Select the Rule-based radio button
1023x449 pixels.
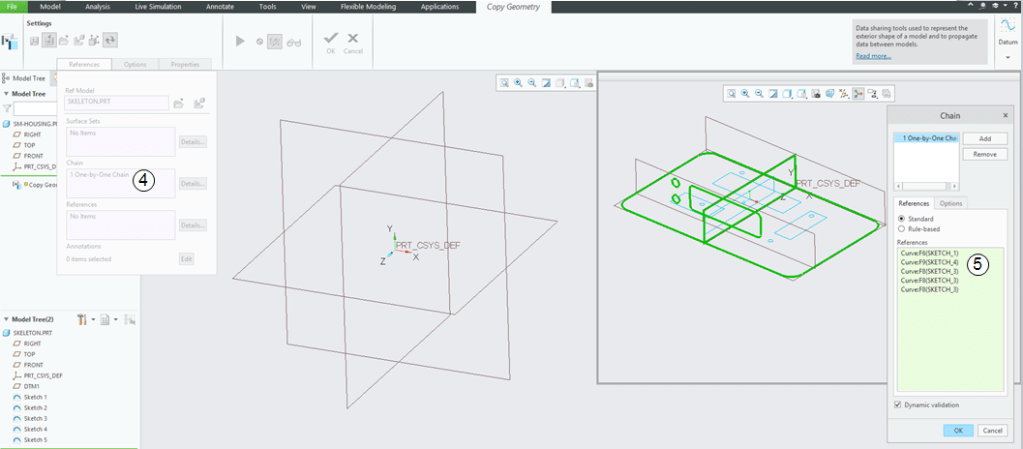[x=901, y=229]
